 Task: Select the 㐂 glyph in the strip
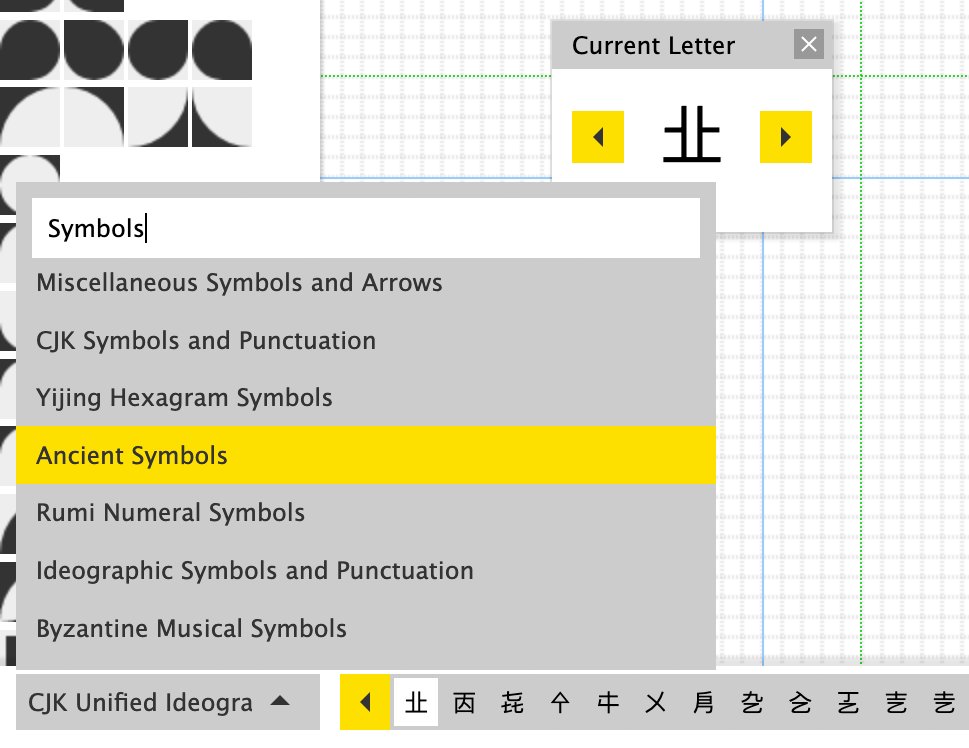(512, 702)
